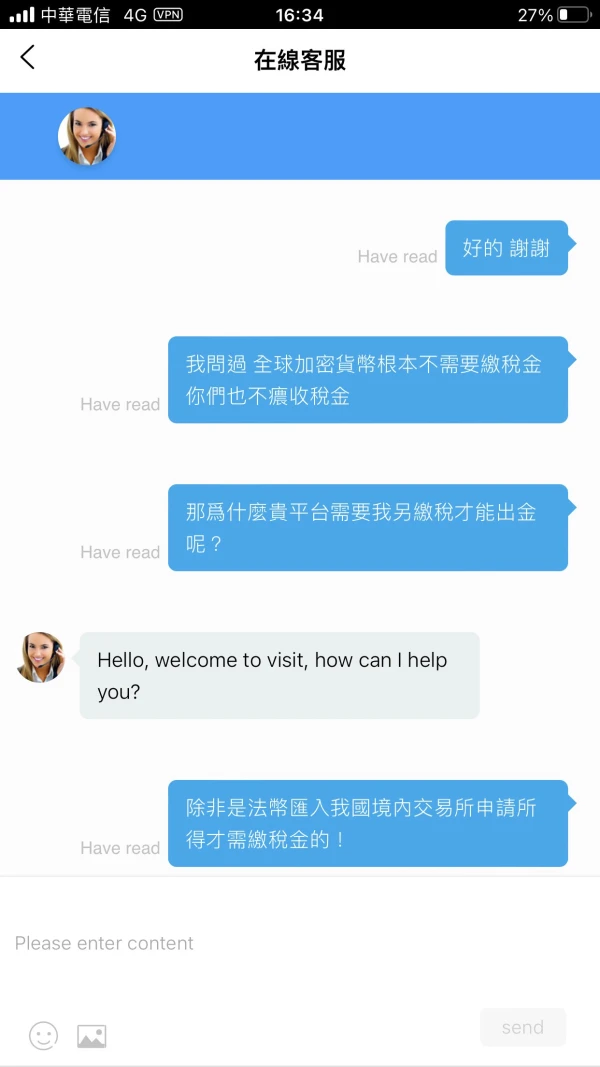600x1067 pixels.
Task: Tap the agent avatar beside the Hello message
Action: (x=41, y=657)
